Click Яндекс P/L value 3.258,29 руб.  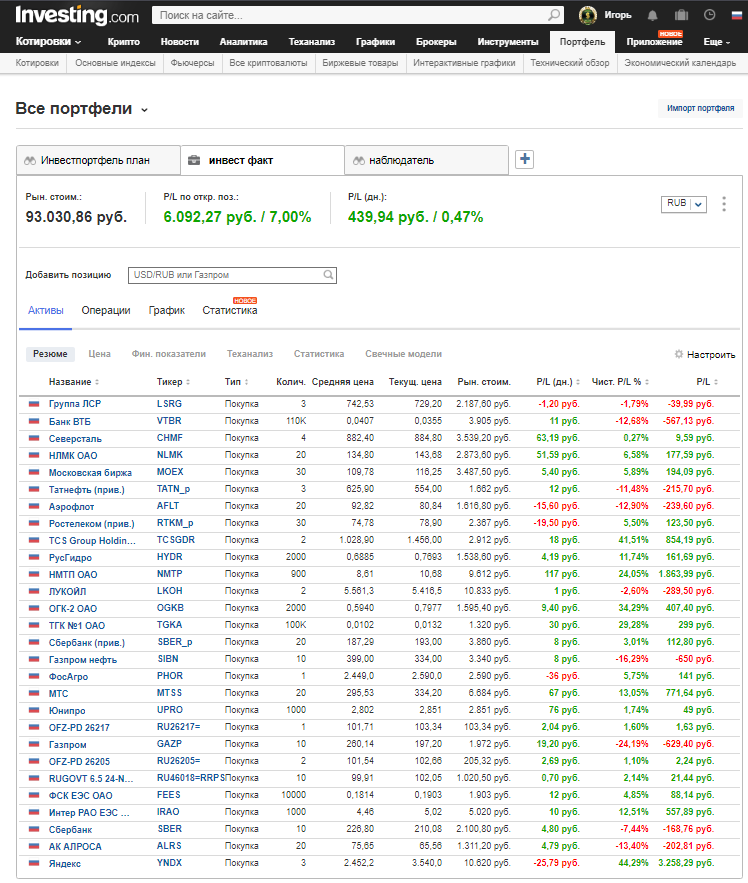[x=685, y=863]
